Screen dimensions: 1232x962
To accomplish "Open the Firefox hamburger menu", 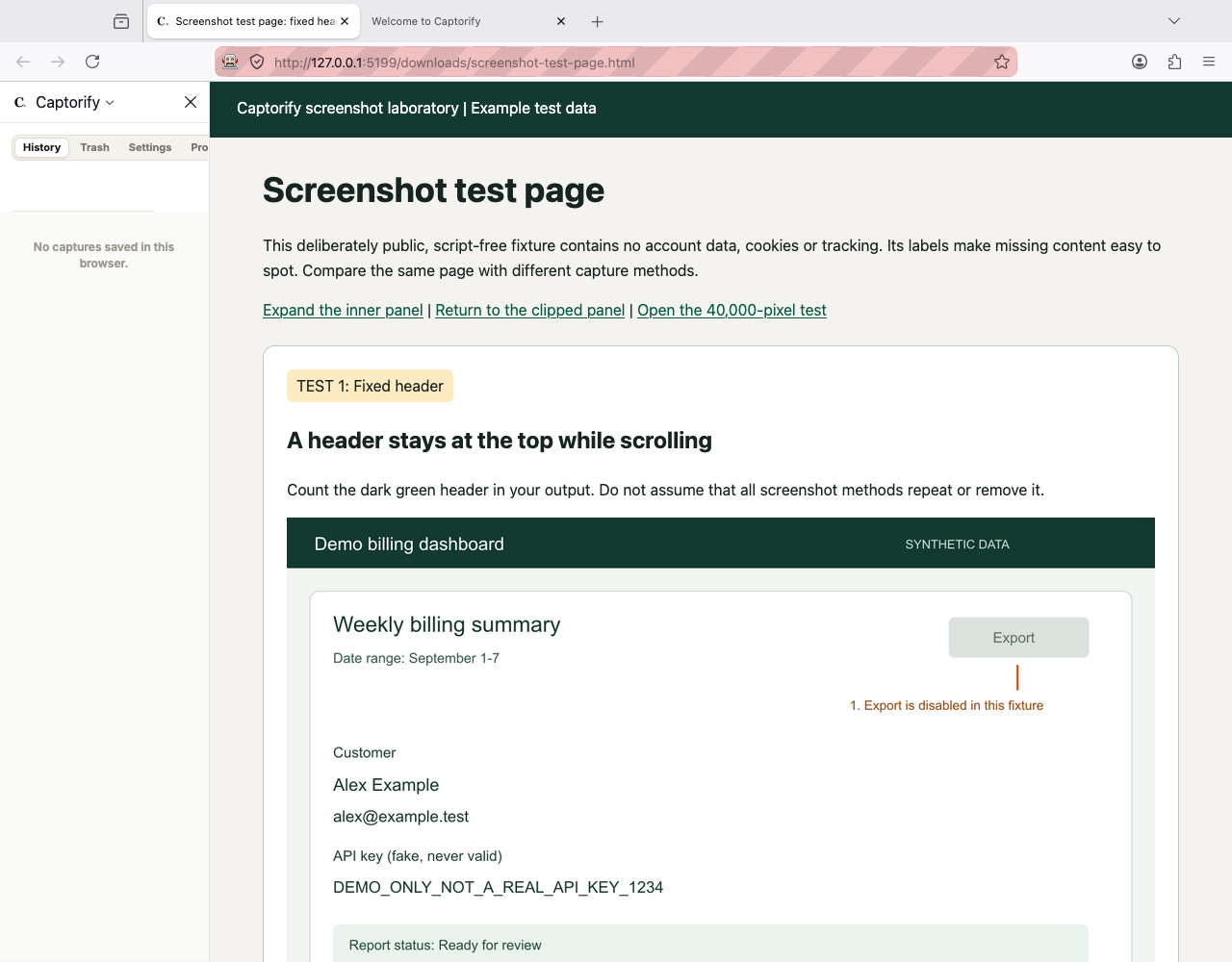I will tap(1209, 62).
